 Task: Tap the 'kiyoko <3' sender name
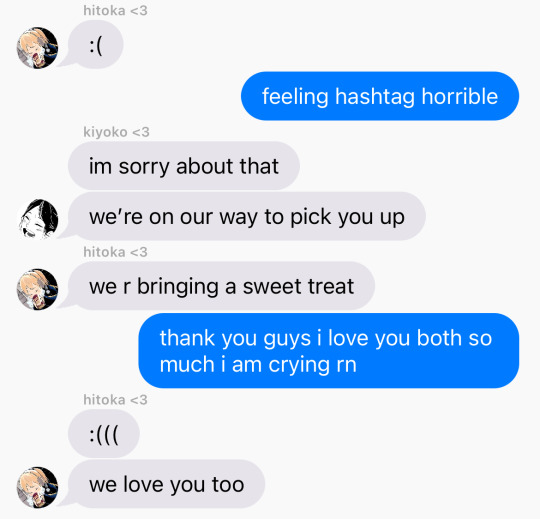click(x=116, y=132)
